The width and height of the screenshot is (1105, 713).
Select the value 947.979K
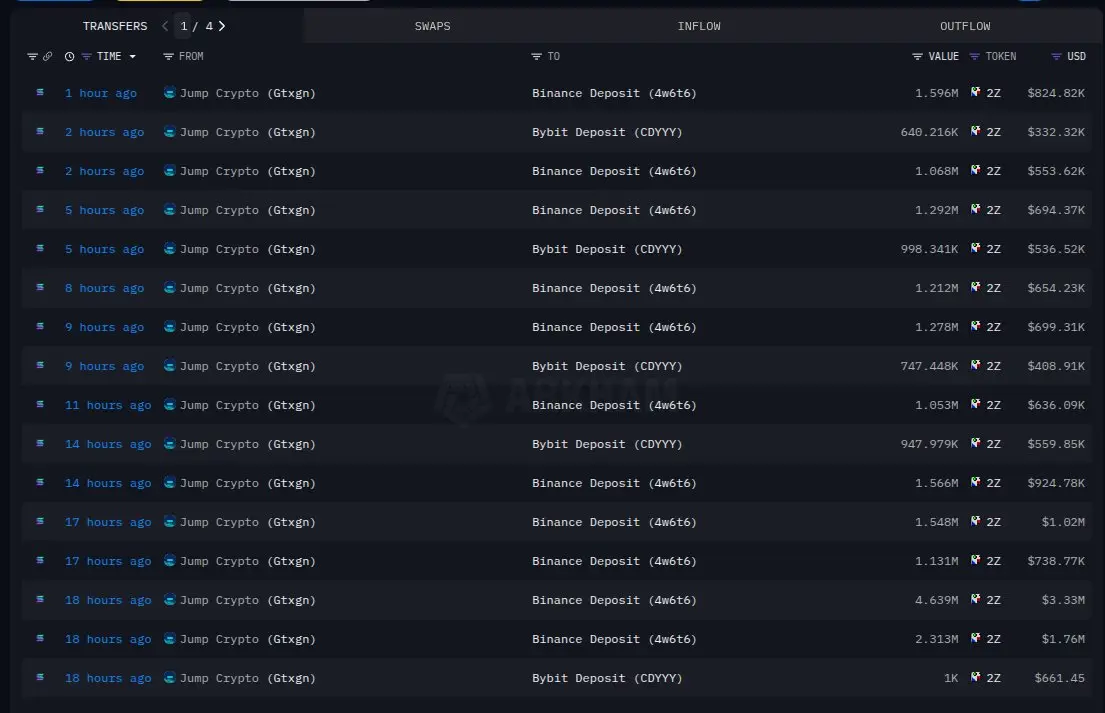point(929,444)
